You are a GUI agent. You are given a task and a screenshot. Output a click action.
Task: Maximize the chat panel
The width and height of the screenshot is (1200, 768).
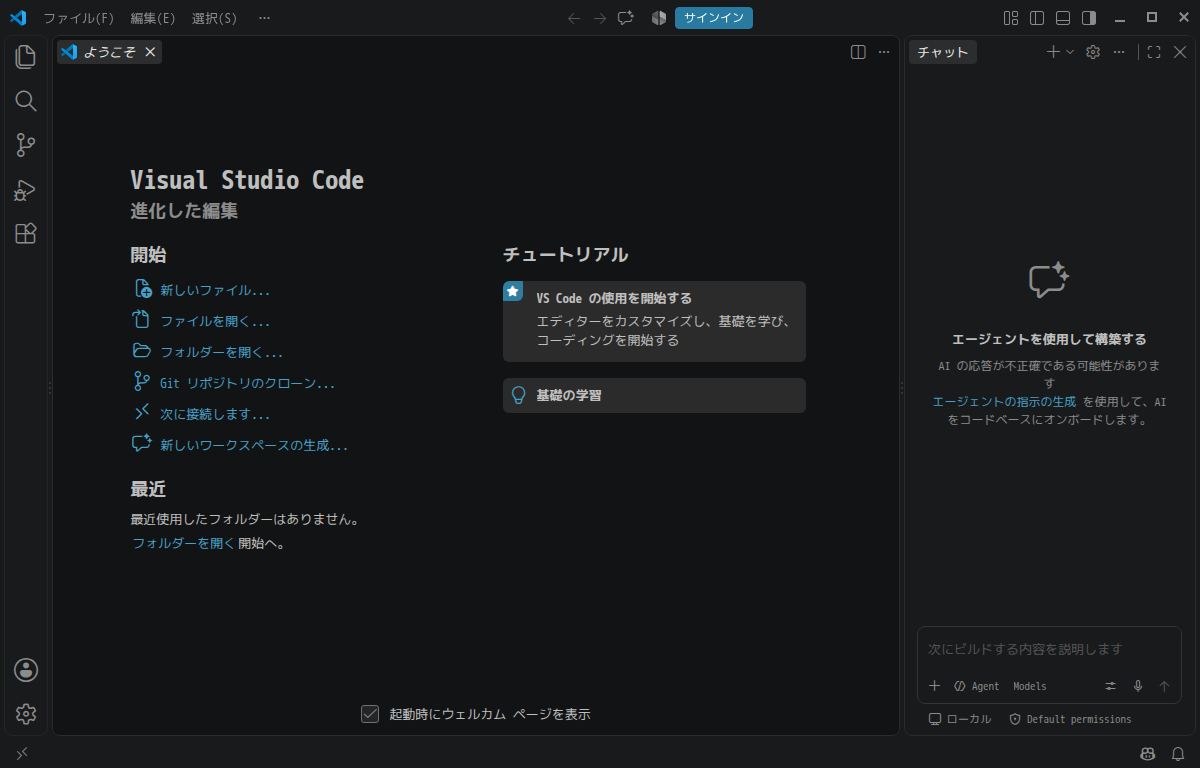click(1154, 52)
